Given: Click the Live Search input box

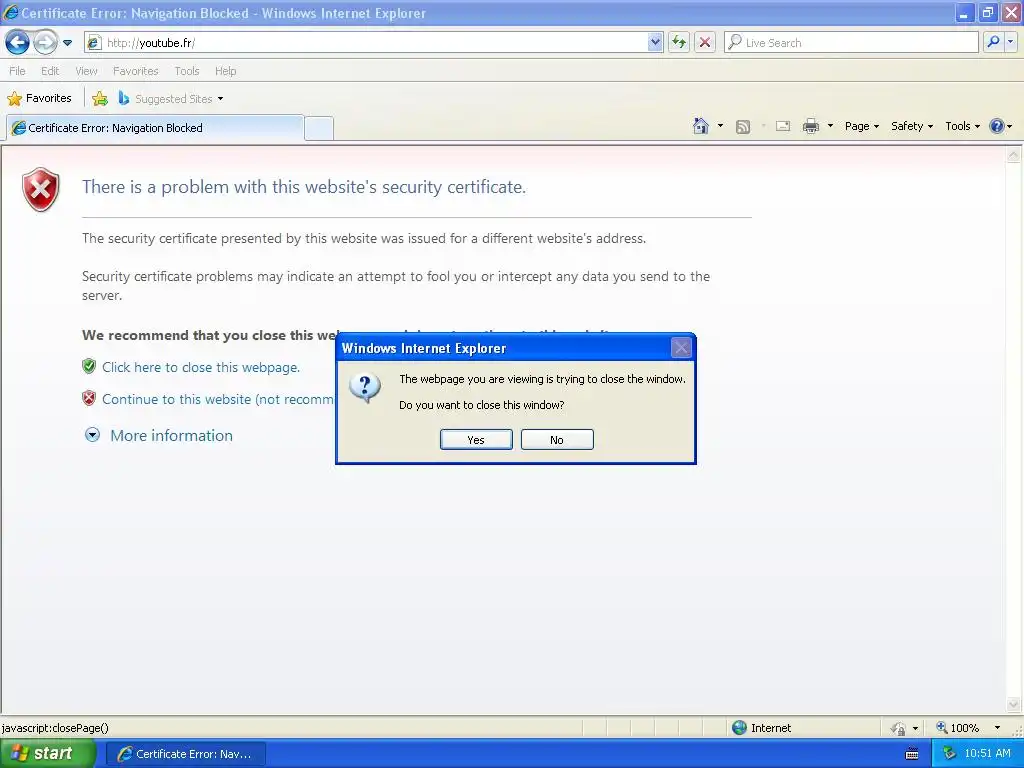Looking at the screenshot, I should 851,42.
